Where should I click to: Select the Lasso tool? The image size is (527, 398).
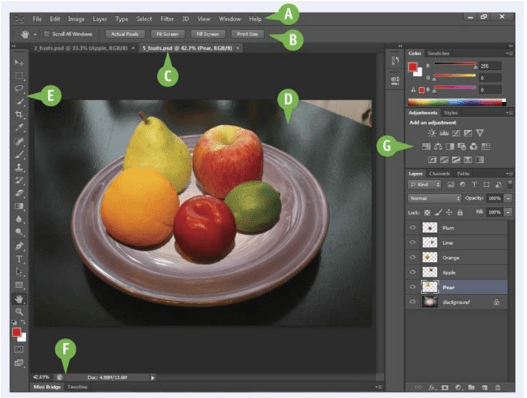pos(19,88)
